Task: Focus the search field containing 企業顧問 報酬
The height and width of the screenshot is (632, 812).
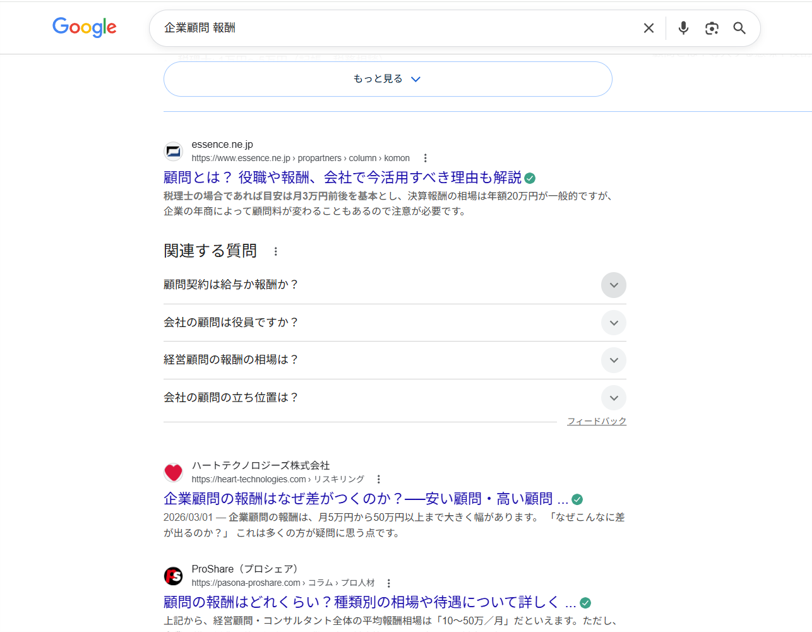Action: coord(390,28)
